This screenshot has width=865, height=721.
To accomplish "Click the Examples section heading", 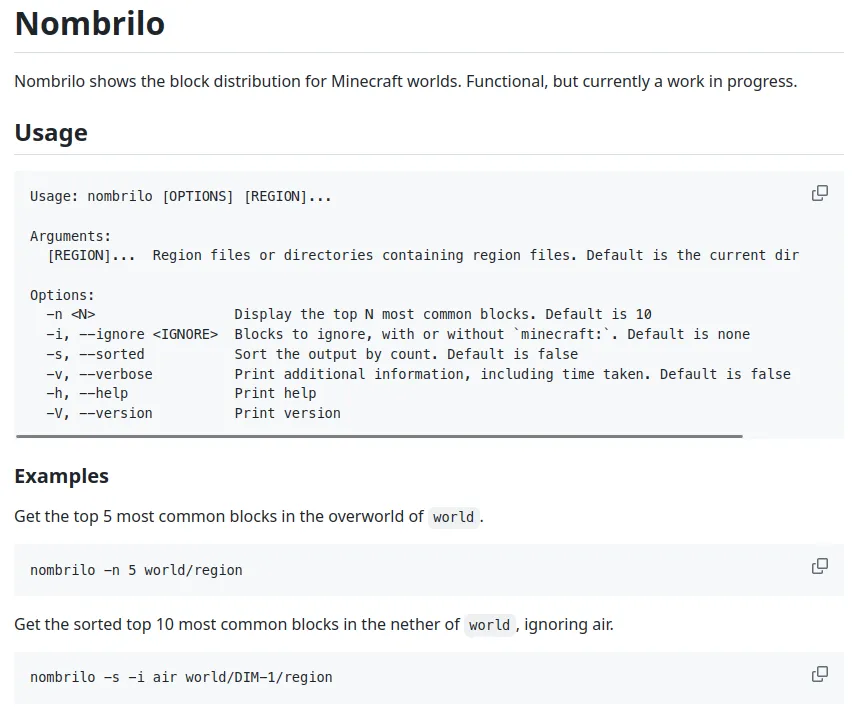I will click(61, 476).
